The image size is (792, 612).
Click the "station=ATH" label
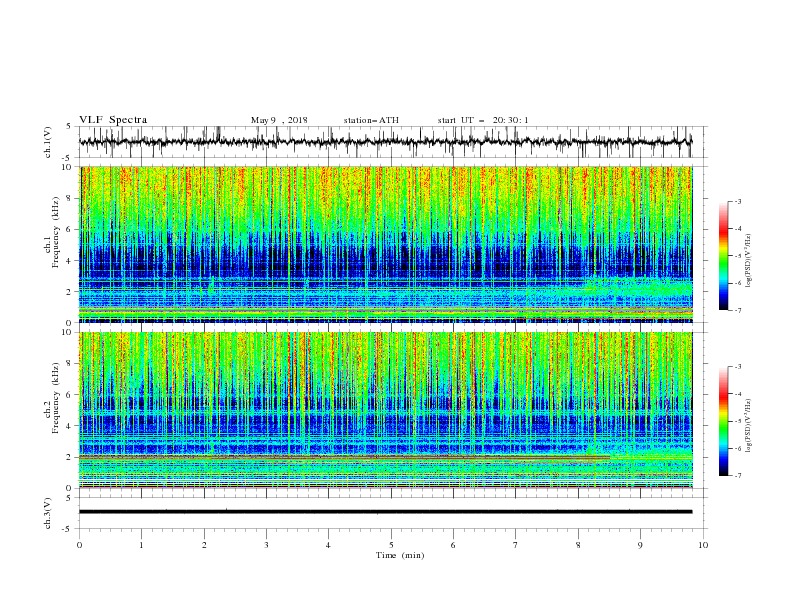point(371,120)
